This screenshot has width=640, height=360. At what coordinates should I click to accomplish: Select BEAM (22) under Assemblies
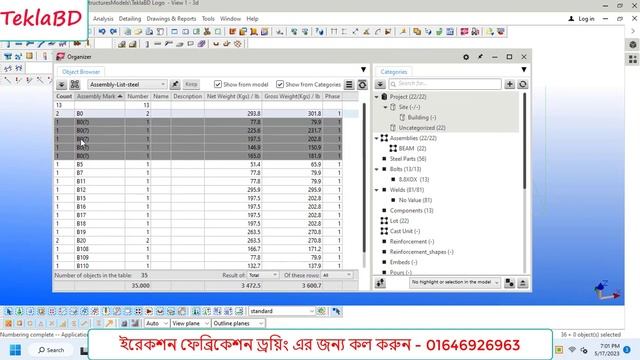tap(412, 149)
